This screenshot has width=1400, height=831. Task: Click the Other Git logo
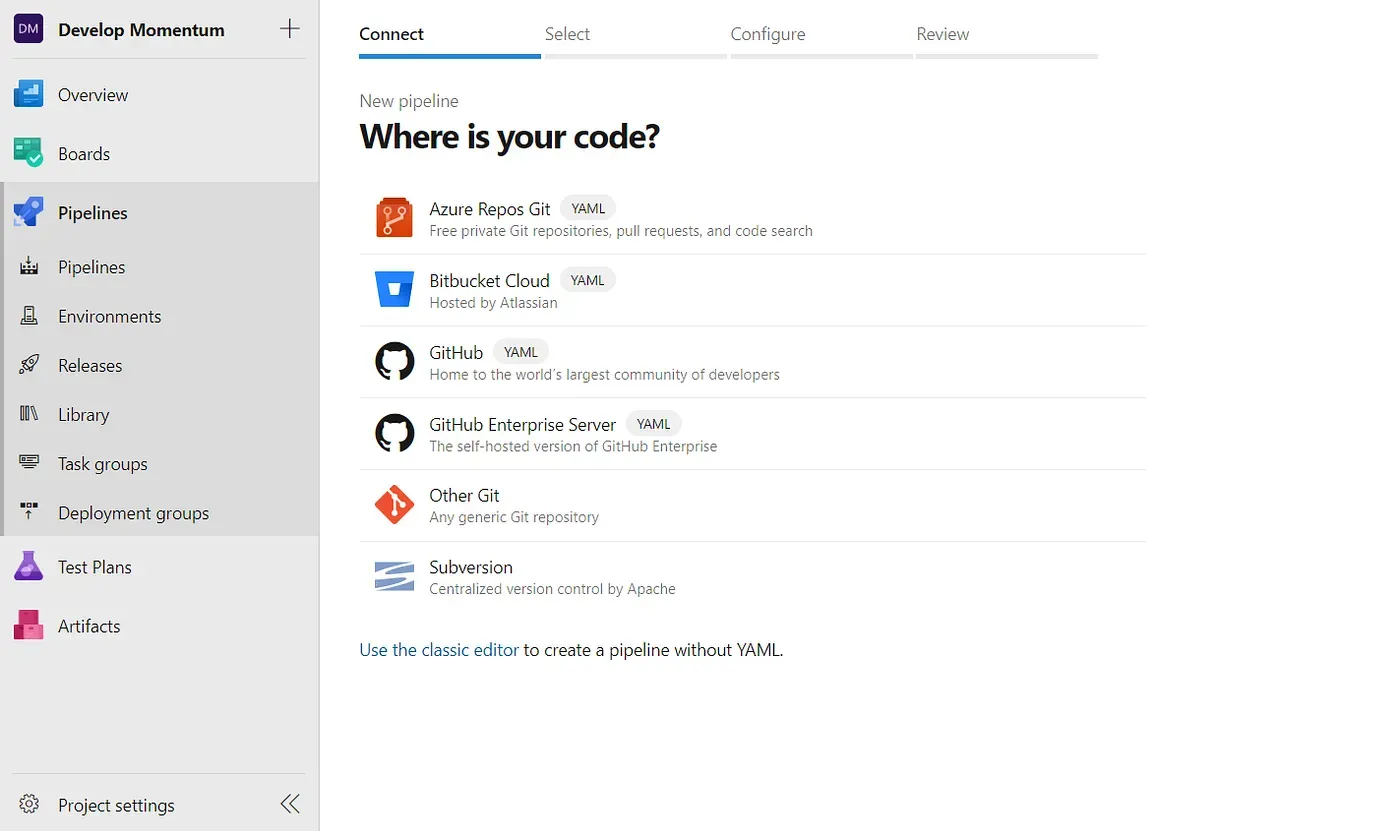[394, 506]
